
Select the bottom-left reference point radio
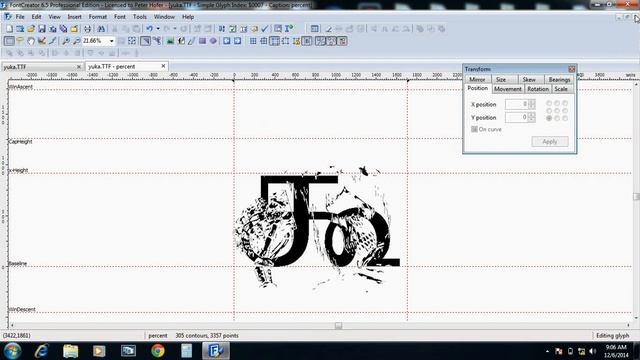click(x=549, y=118)
